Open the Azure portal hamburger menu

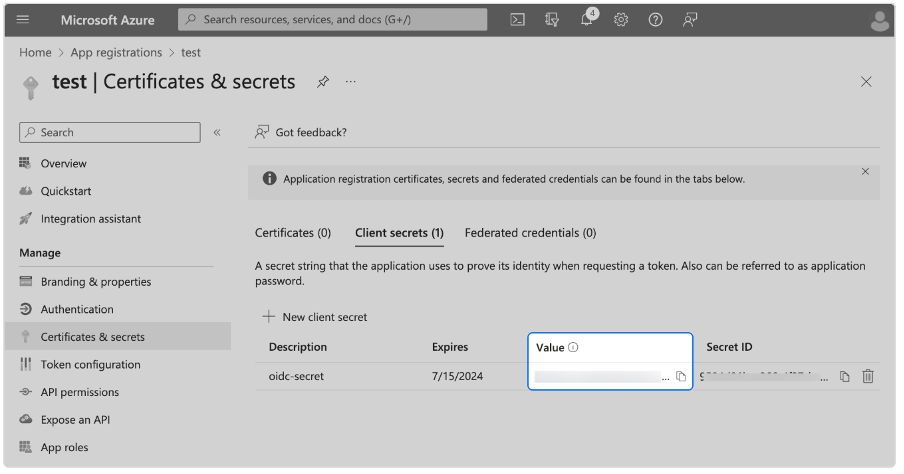[23, 20]
